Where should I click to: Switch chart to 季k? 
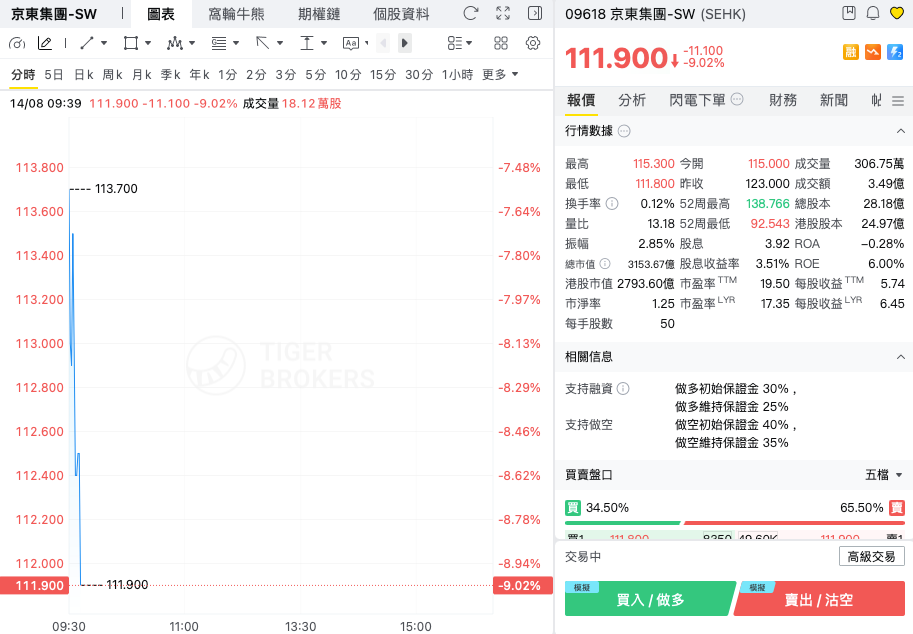click(x=171, y=75)
